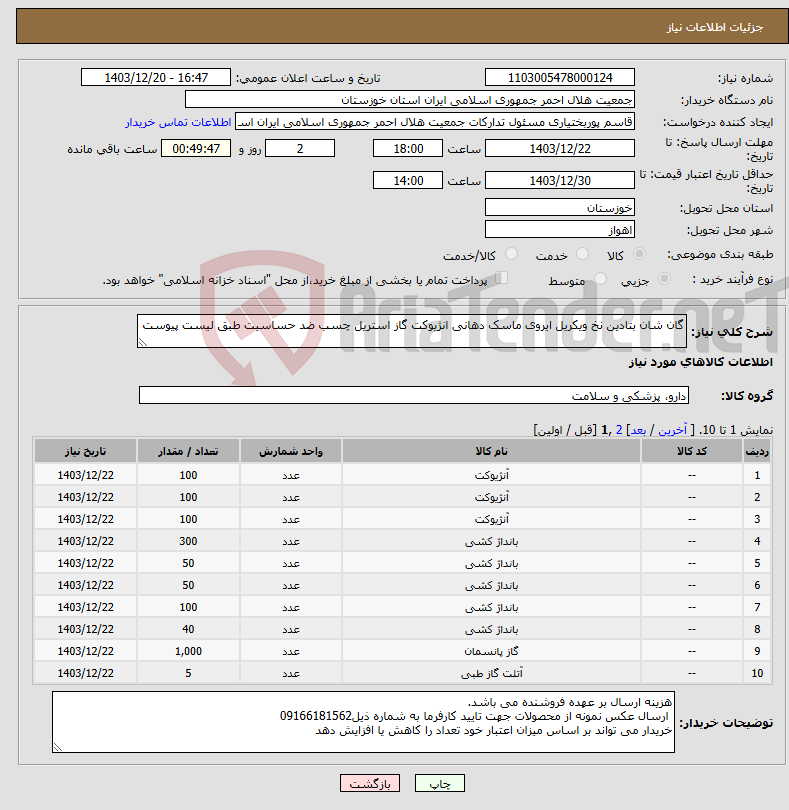Click quantity 1,000 in row 9

[188, 651]
